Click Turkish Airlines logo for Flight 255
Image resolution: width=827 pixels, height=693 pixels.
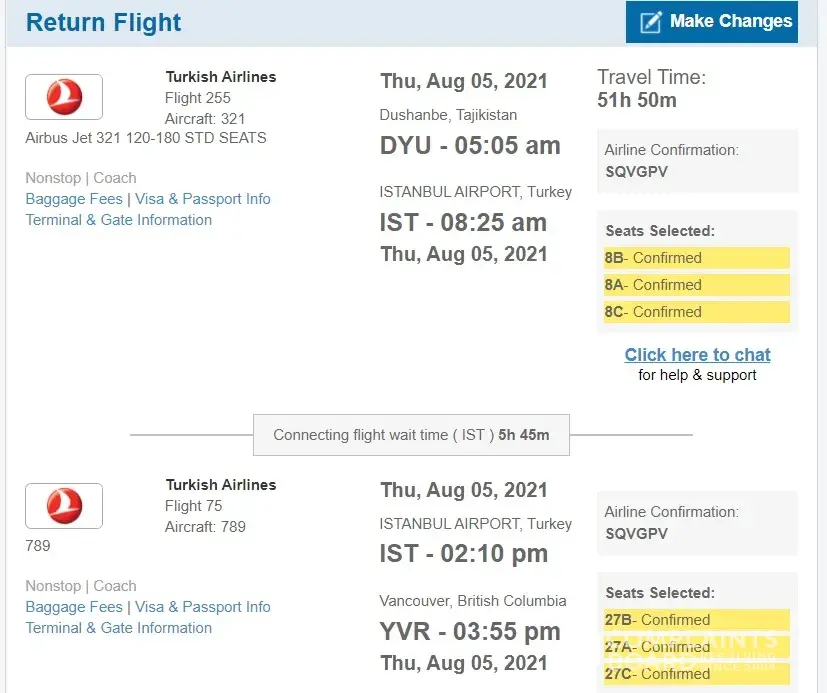point(64,97)
